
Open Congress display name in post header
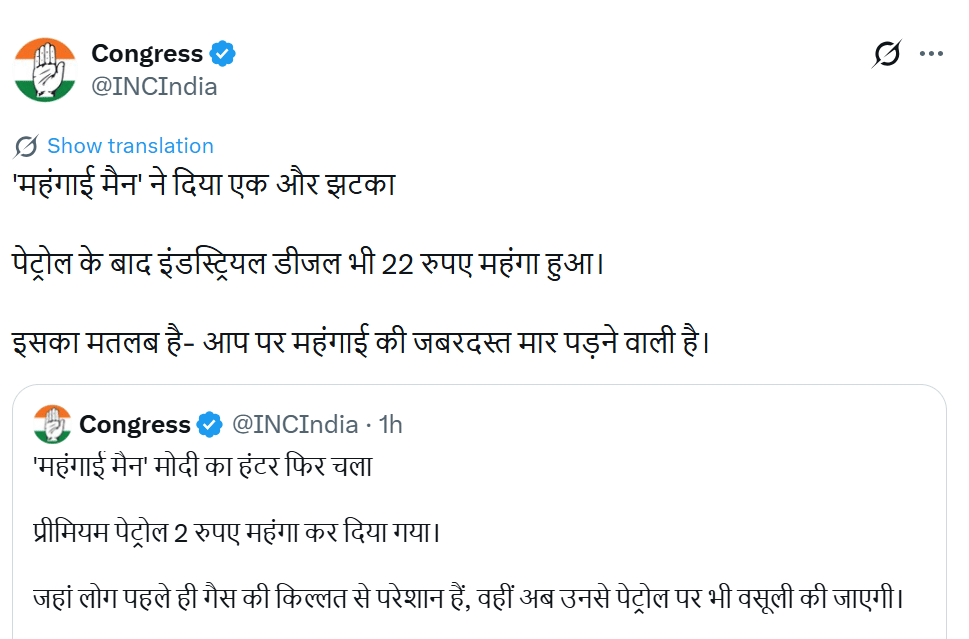[x=147, y=53]
